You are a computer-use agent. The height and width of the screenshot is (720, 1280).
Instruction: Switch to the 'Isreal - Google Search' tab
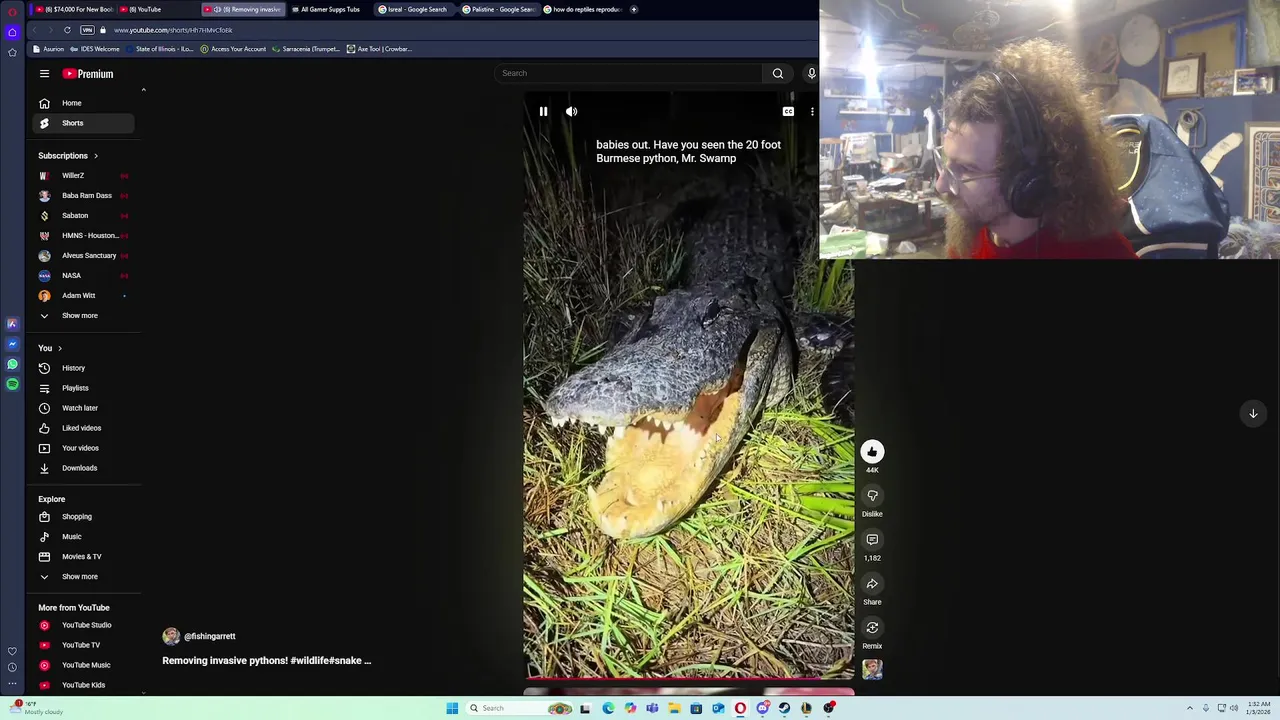415,9
